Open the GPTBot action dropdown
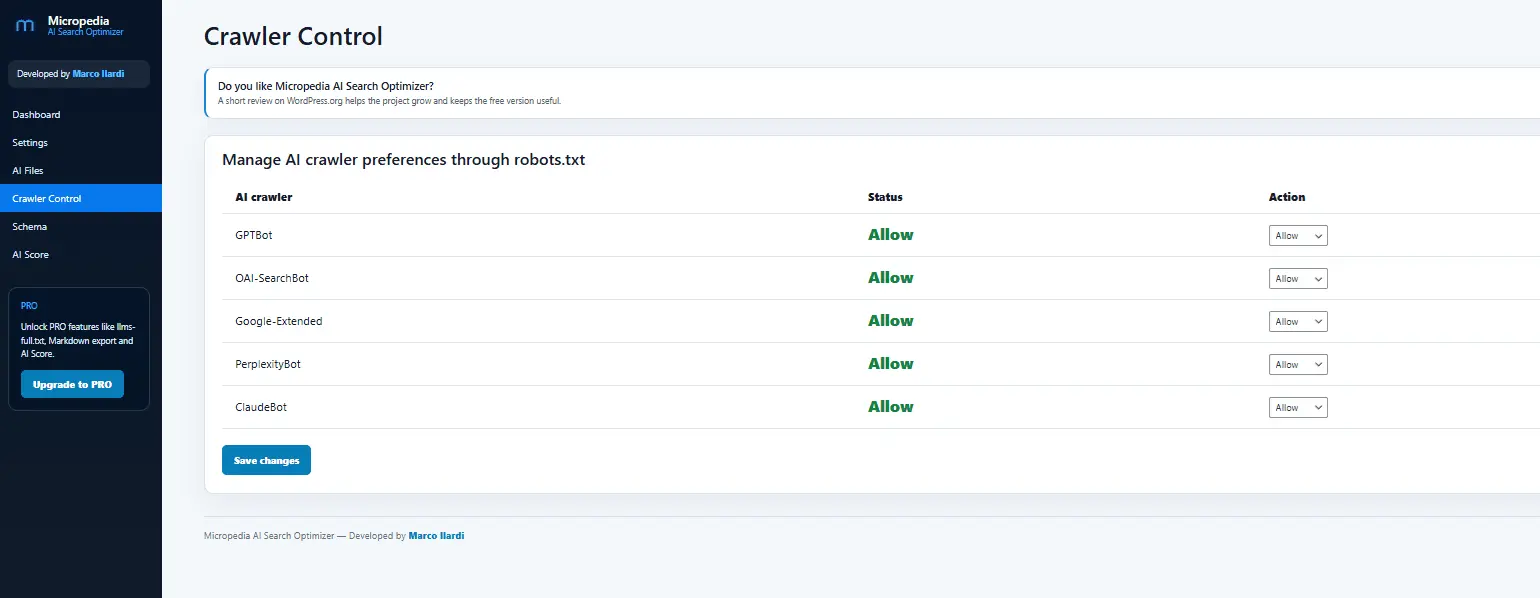The height and width of the screenshot is (598, 1540). click(x=1298, y=236)
